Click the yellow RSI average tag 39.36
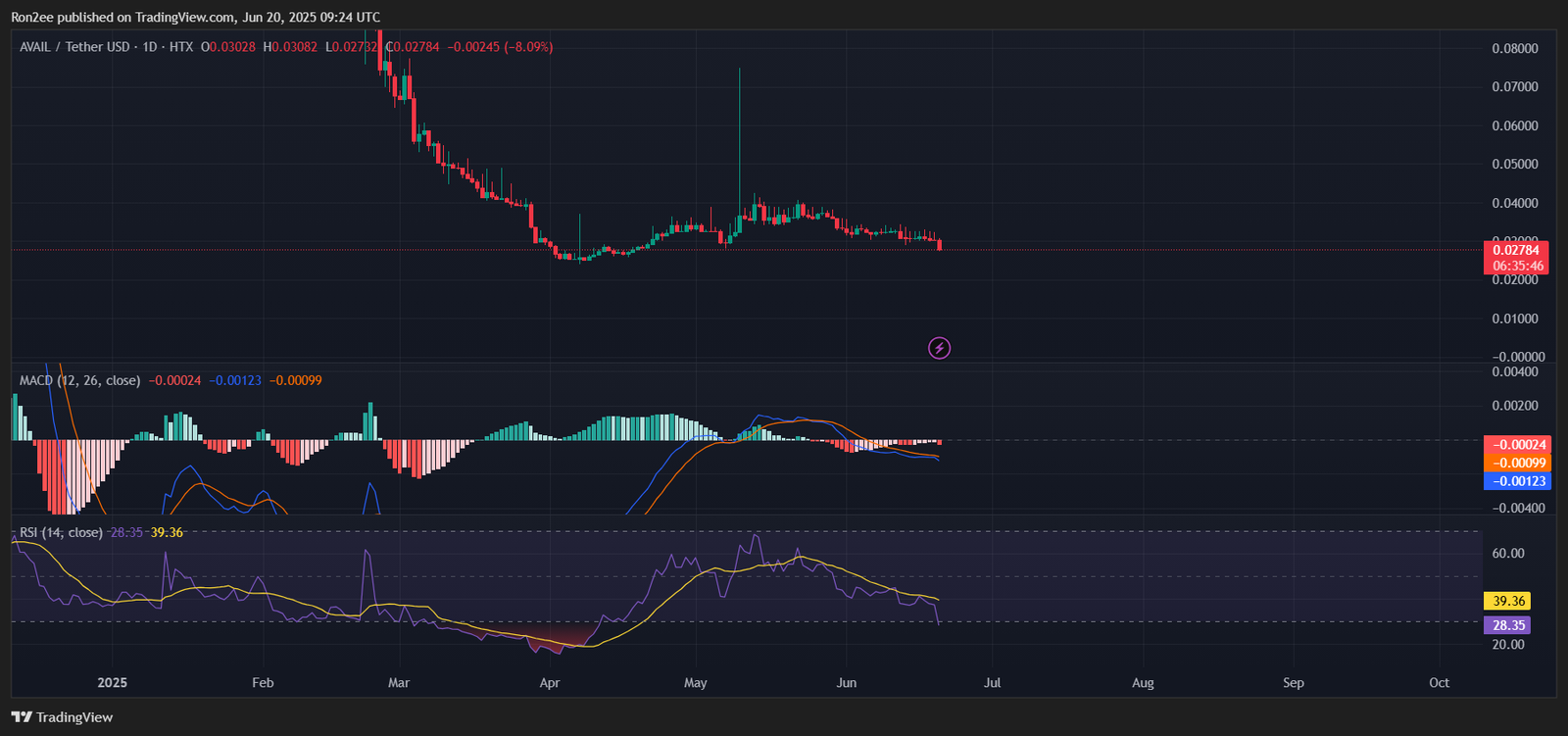Image resolution: width=1568 pixels, height=736 pixels. [1507, 601]
